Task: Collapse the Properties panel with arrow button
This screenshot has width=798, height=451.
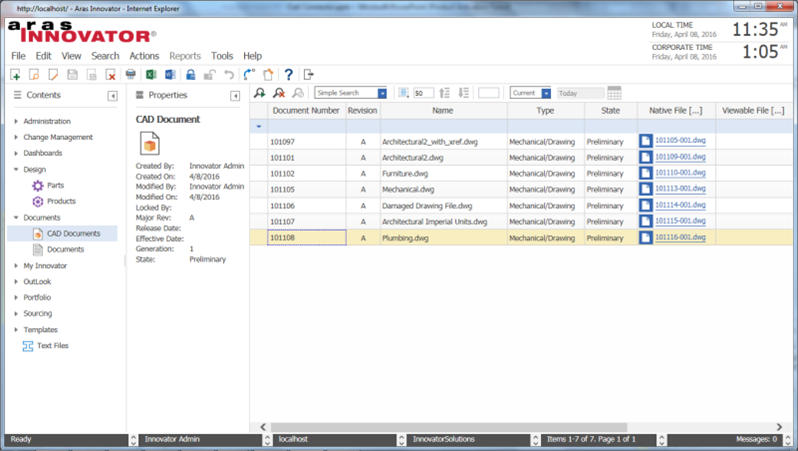Action: (x=235, y=96)
